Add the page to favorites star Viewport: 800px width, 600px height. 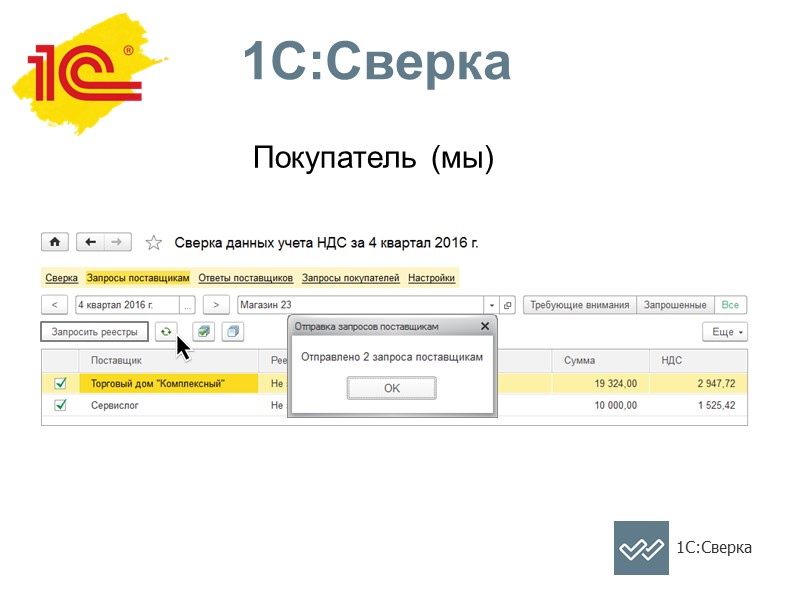coord(153,242)
